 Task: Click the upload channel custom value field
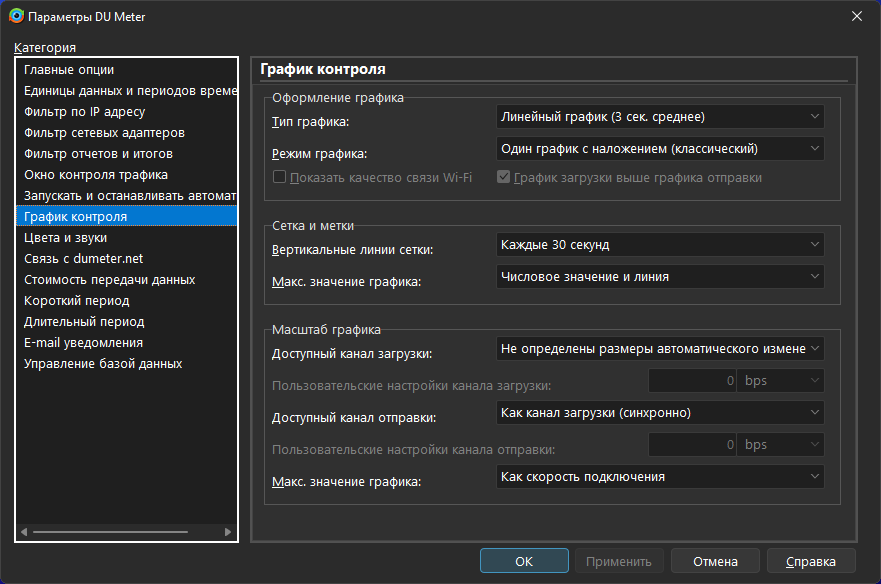[692, 445]
